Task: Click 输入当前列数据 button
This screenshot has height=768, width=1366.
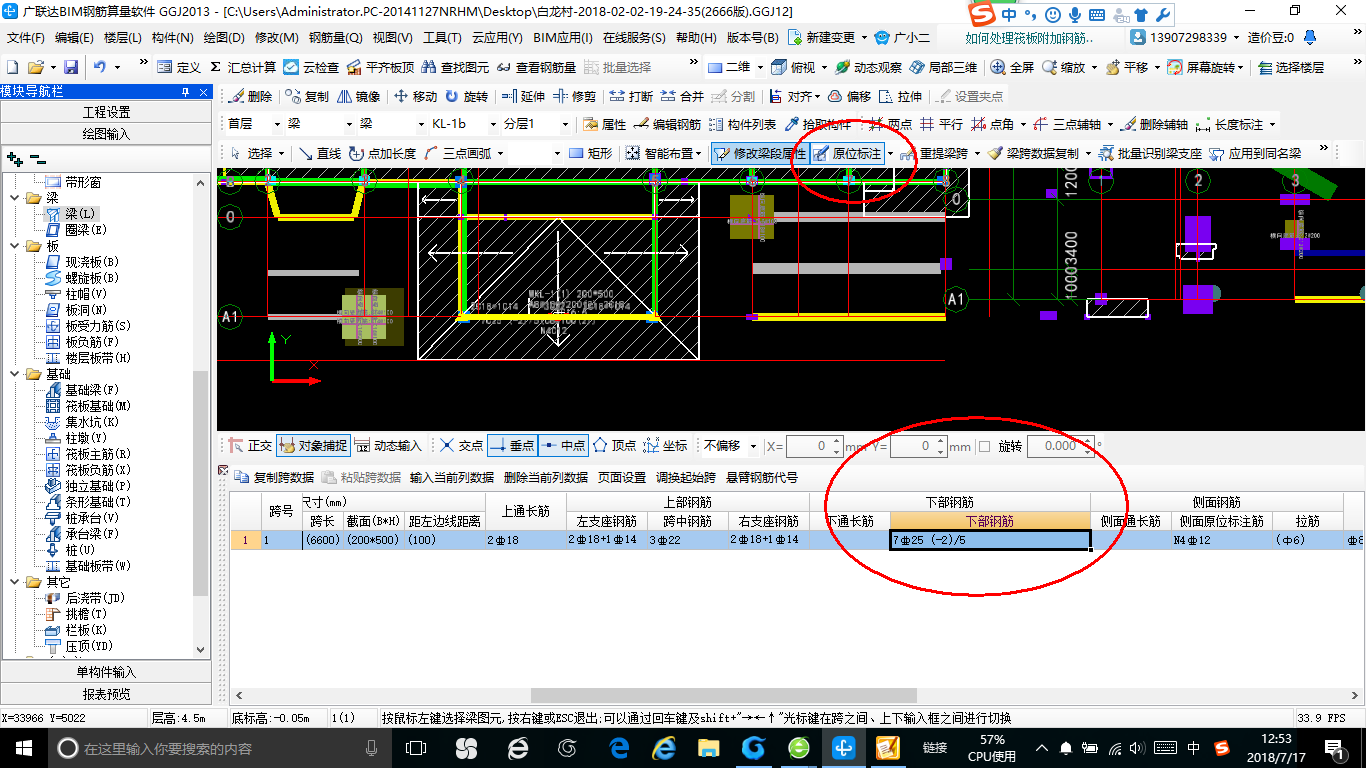Action: [452, 478]
